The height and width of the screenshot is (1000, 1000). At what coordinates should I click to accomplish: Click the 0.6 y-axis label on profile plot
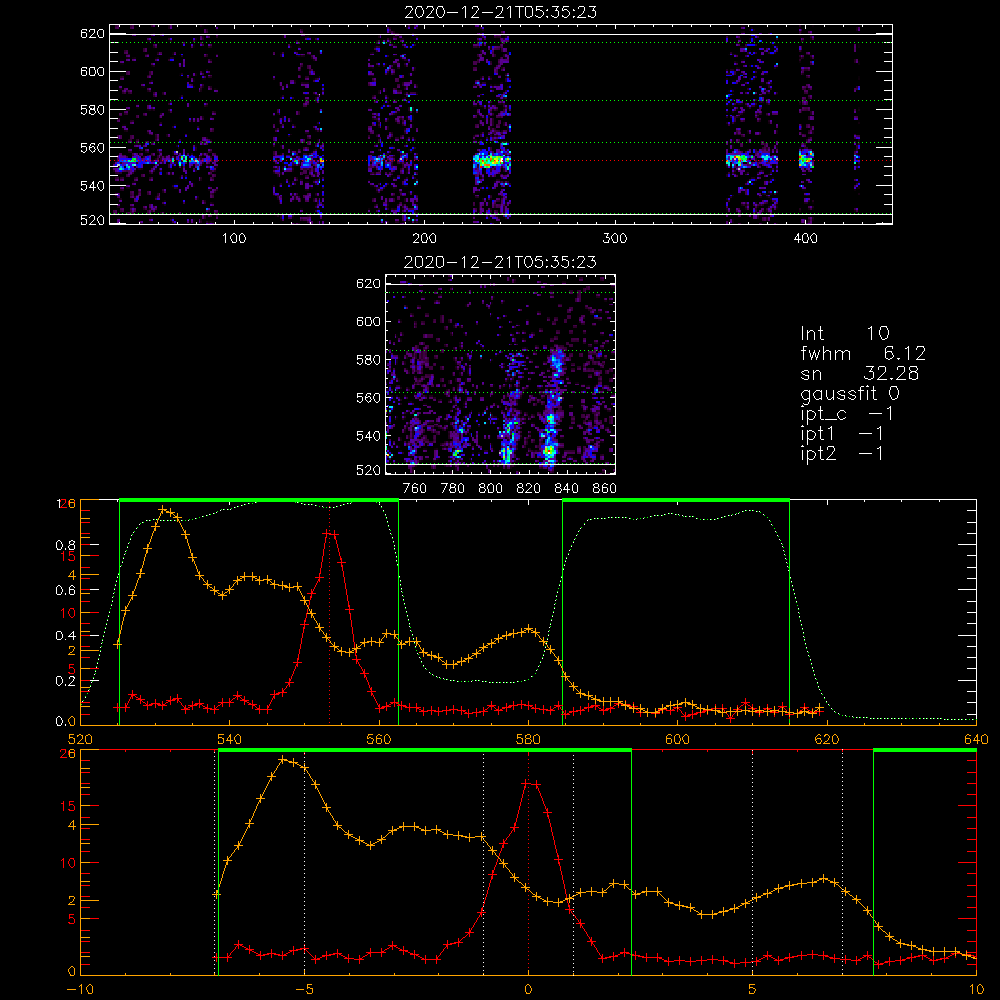(x=65, y=591)
